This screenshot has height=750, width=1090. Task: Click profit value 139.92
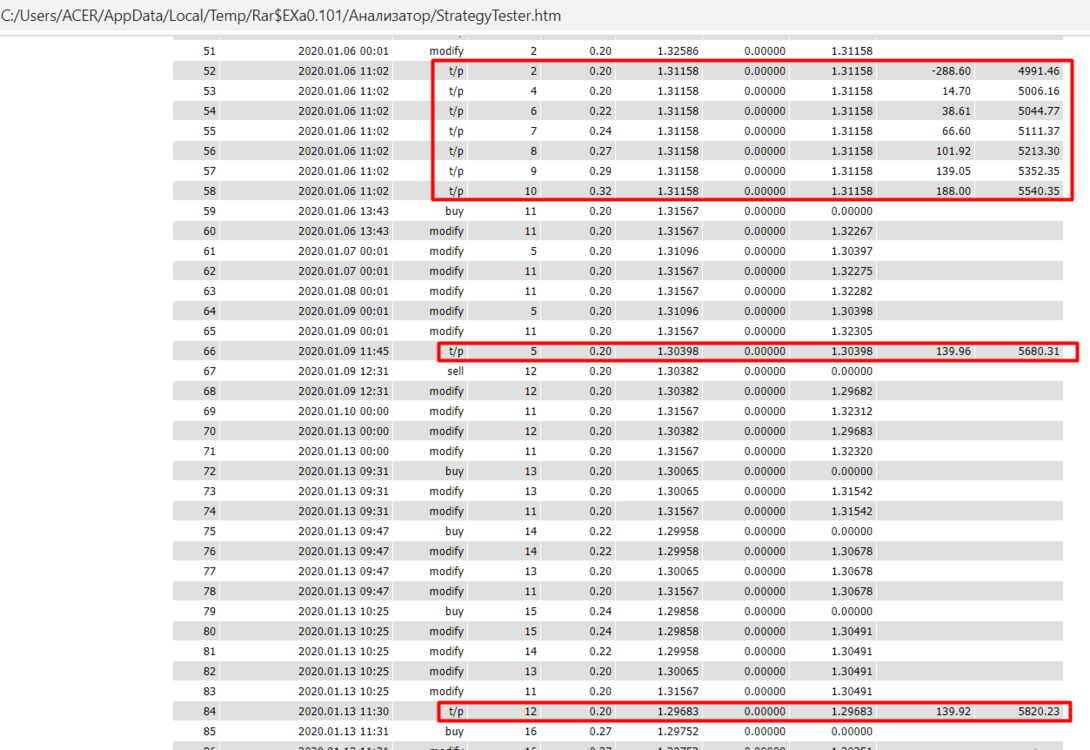954,712
